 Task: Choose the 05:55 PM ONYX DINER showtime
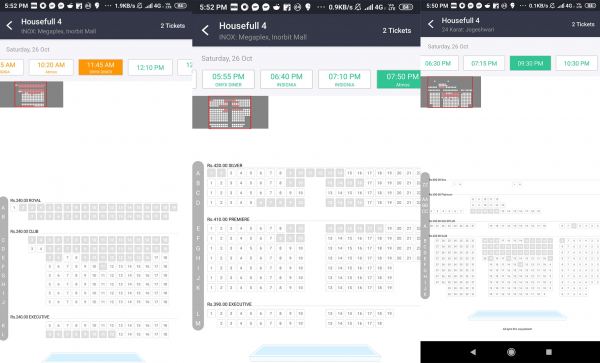click(228, 79)
